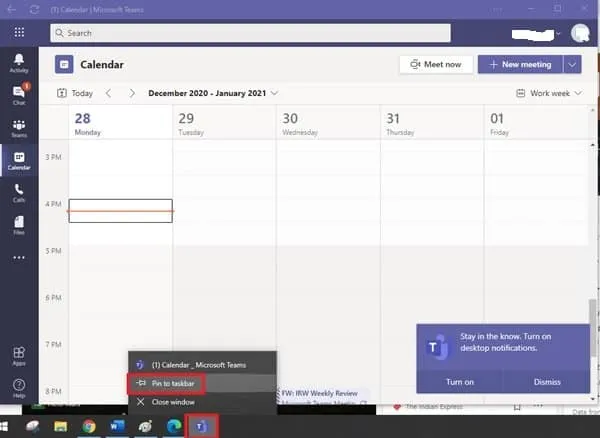Click the Meet now button
The image size is (600, 438).
pos(436,64)
